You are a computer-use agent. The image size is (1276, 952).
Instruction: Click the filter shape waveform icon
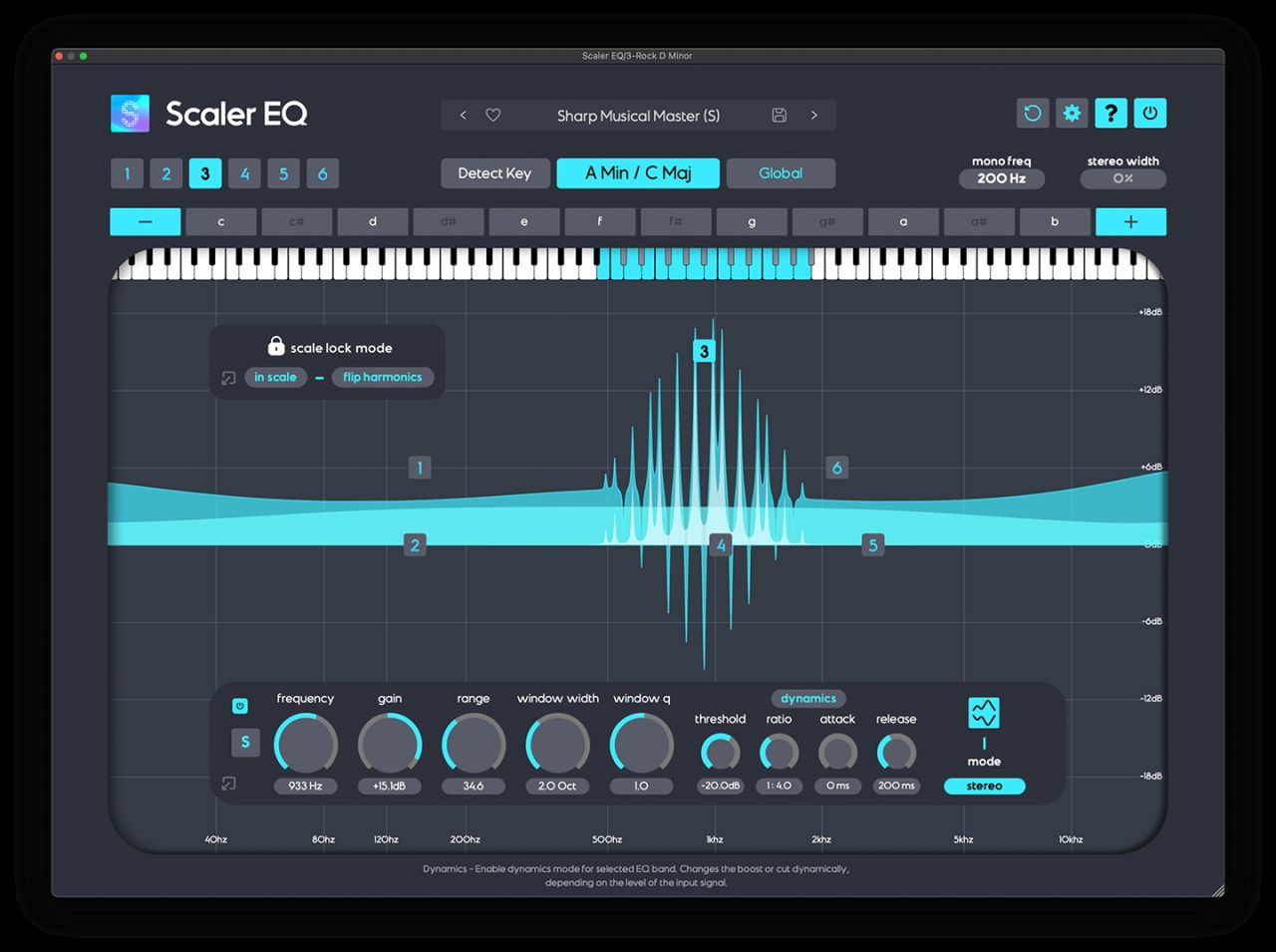(984, 713)
